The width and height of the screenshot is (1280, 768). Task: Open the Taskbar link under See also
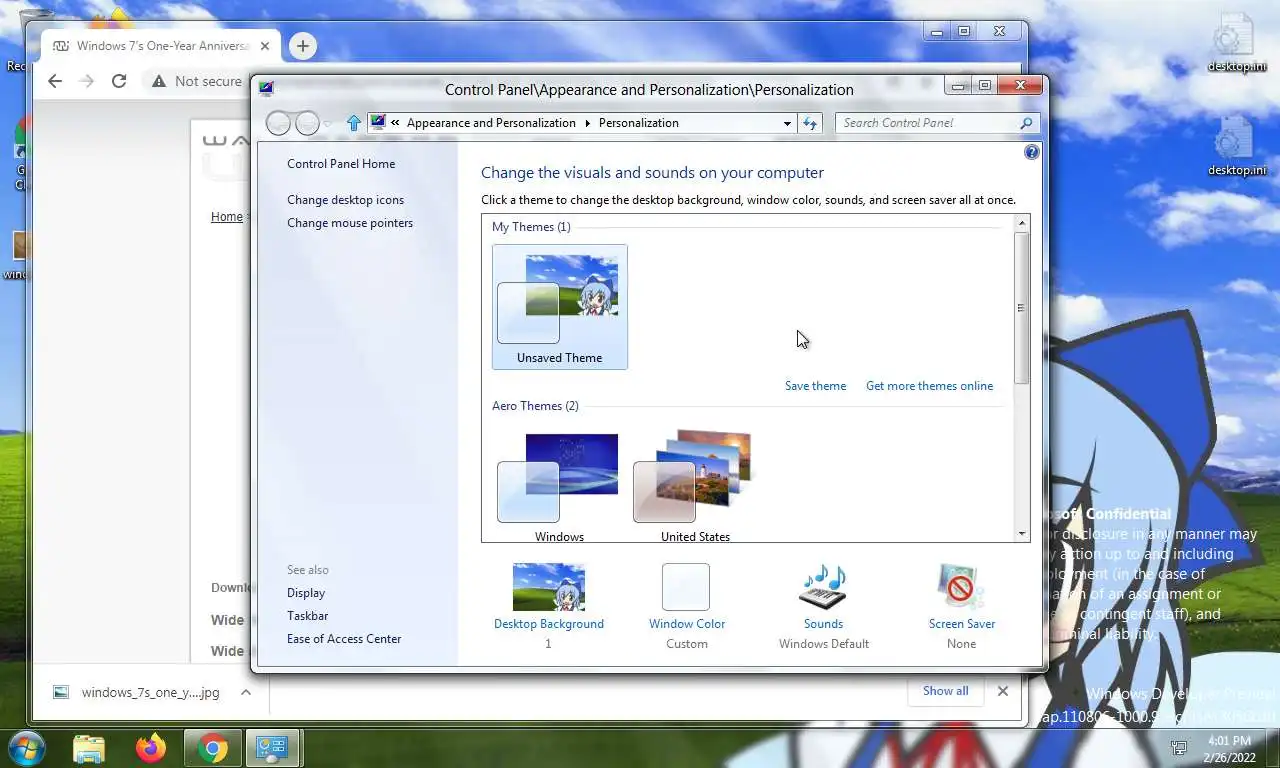[307, 616]
